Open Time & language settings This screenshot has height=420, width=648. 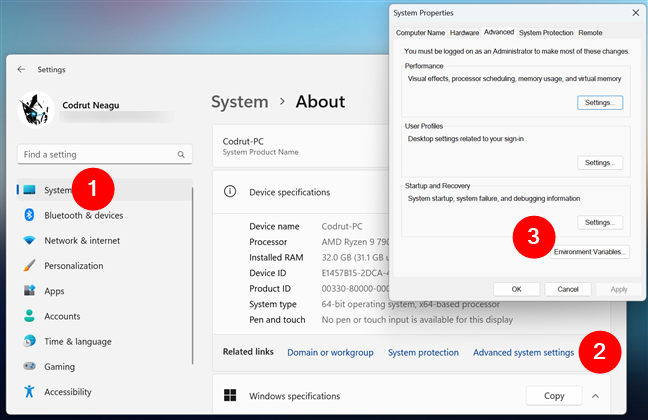(105, 341)
